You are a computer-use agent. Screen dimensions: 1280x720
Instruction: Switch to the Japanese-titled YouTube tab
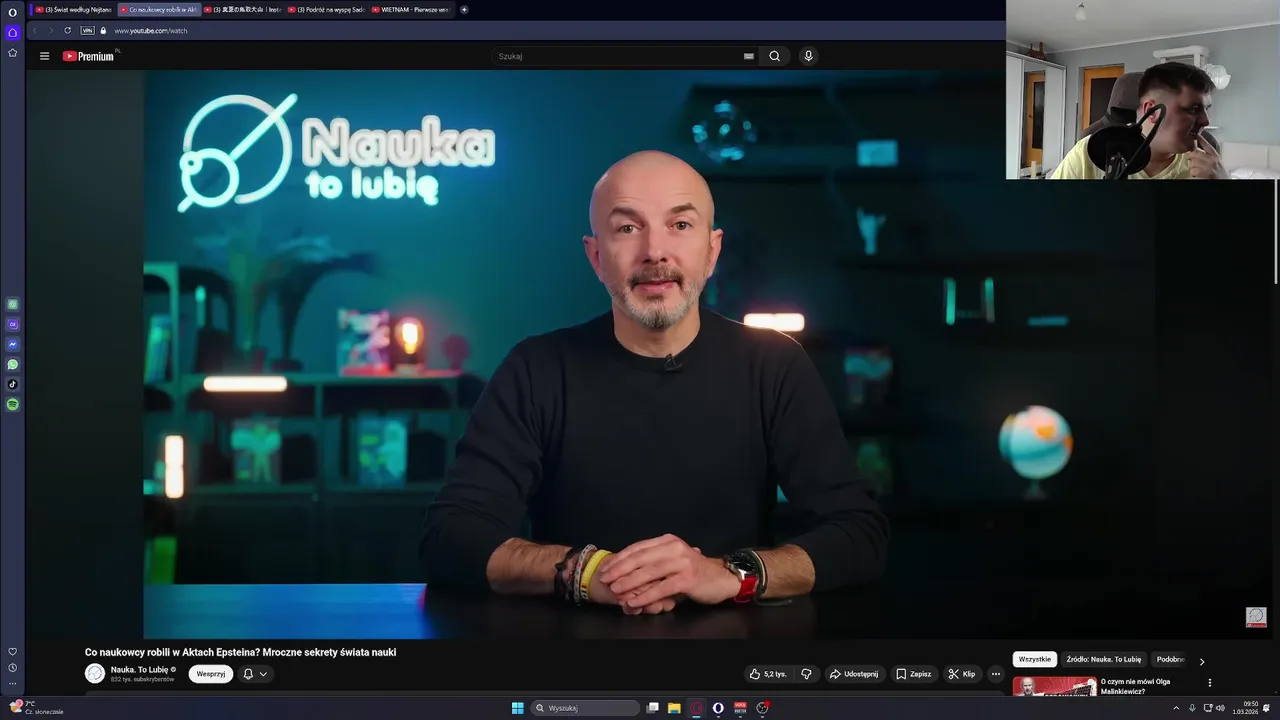[x=243, y=9]
